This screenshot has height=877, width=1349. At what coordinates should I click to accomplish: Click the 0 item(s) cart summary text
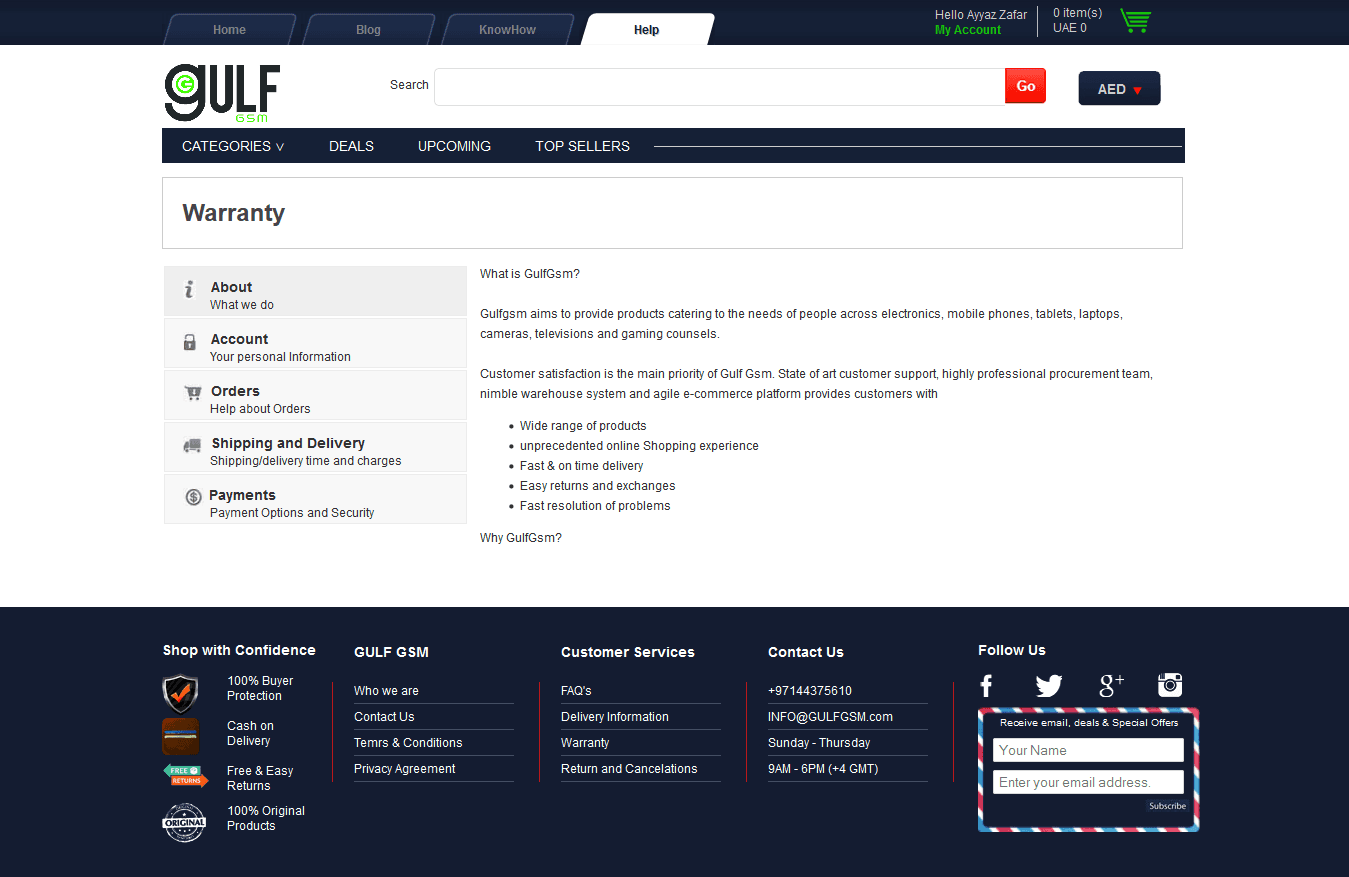tap(1077, 13)
